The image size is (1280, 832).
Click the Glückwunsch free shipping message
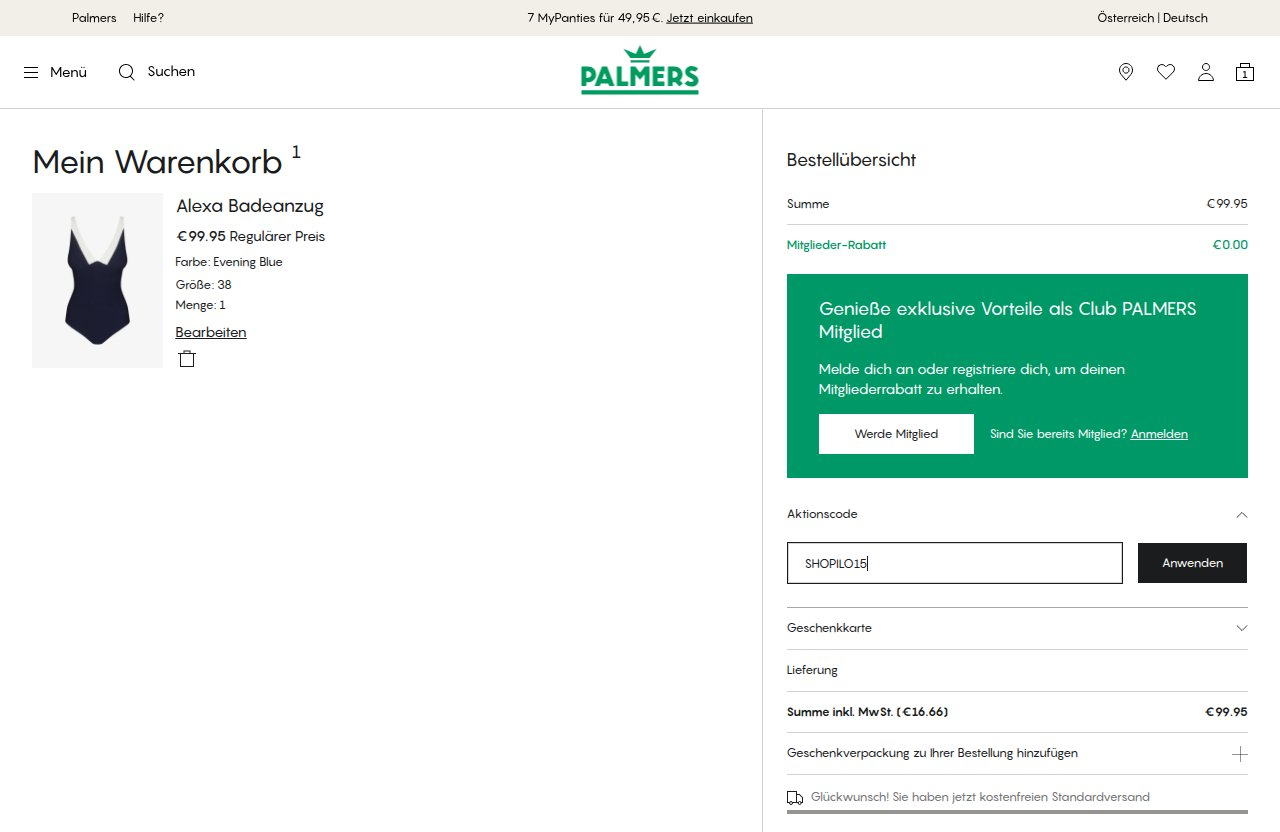[x=980, y=797]
